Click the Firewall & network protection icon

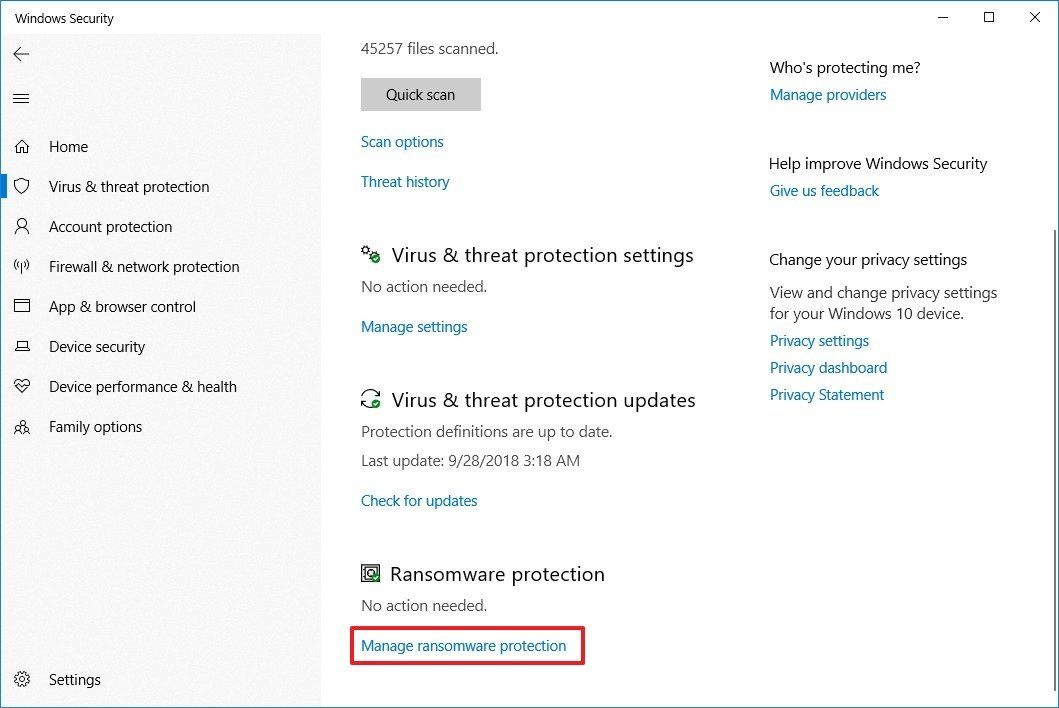tap(22, 266)
